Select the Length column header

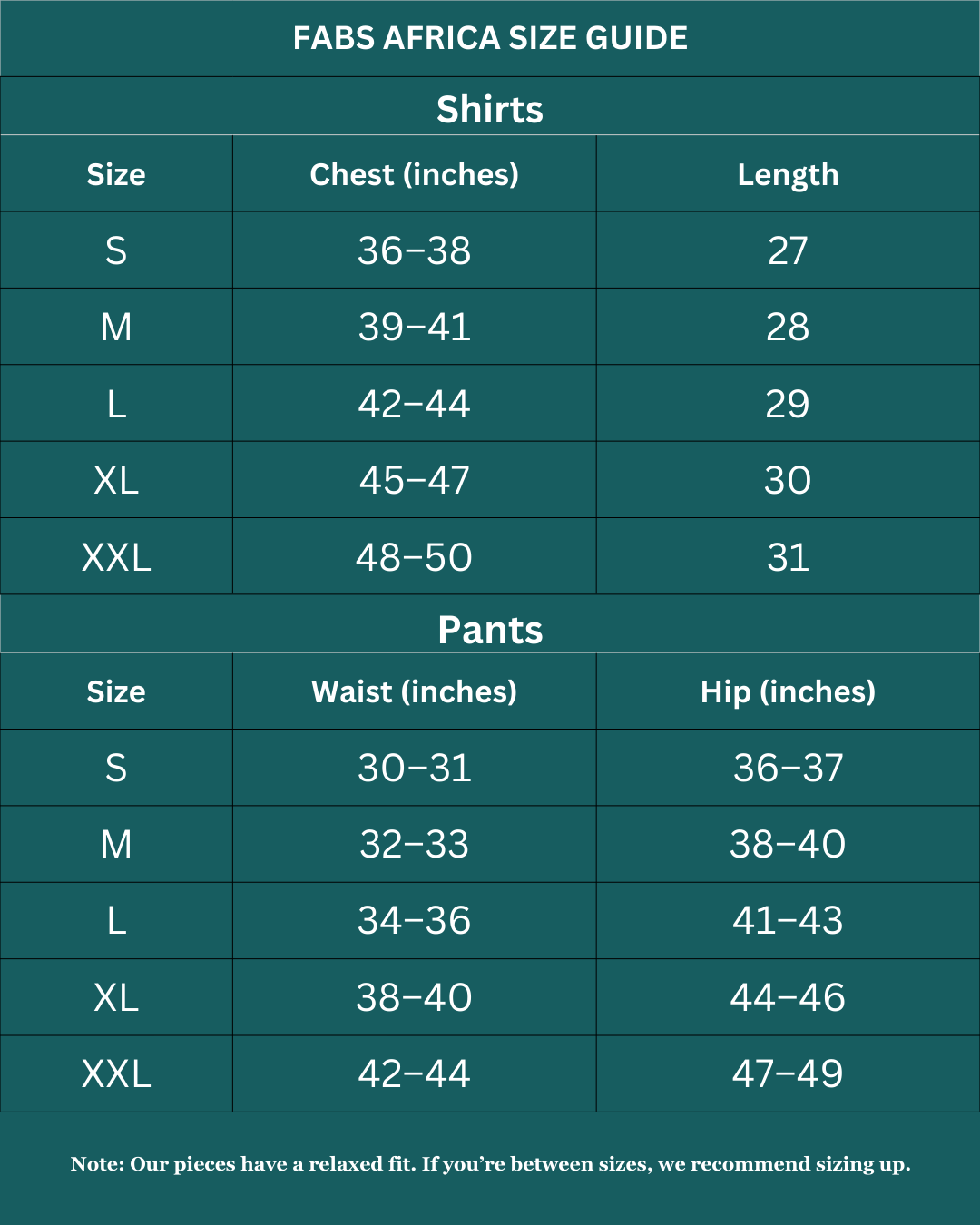point(788,174)
